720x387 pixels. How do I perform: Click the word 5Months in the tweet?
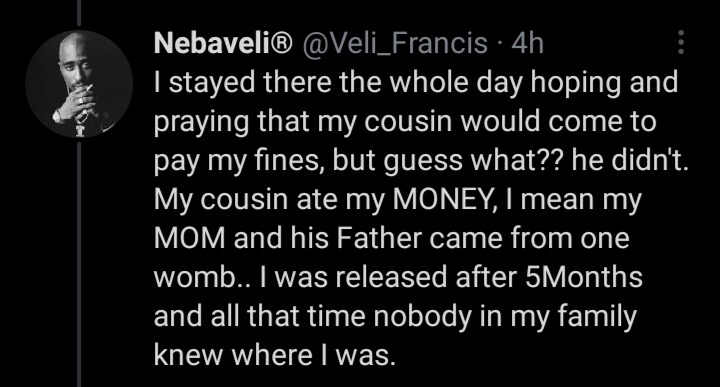583,278
